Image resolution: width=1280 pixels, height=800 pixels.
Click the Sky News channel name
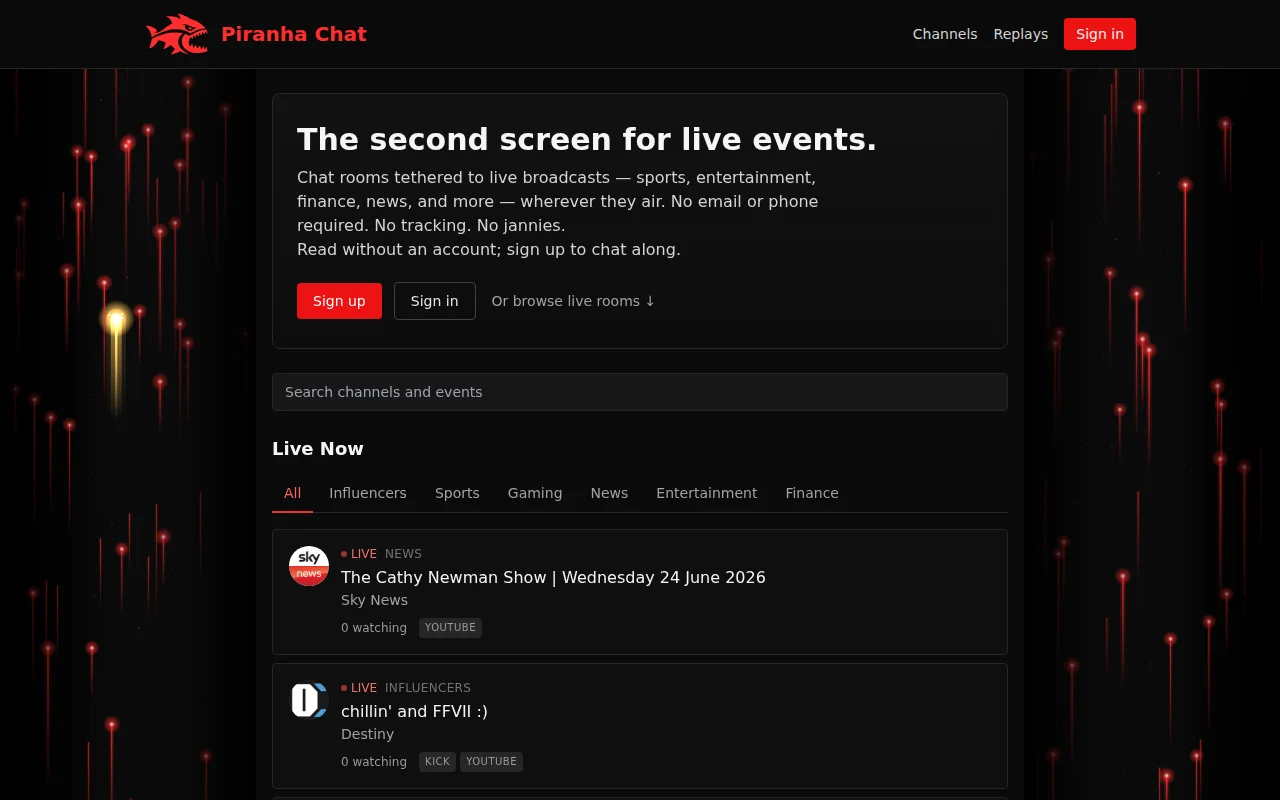(x=374, y=600)
